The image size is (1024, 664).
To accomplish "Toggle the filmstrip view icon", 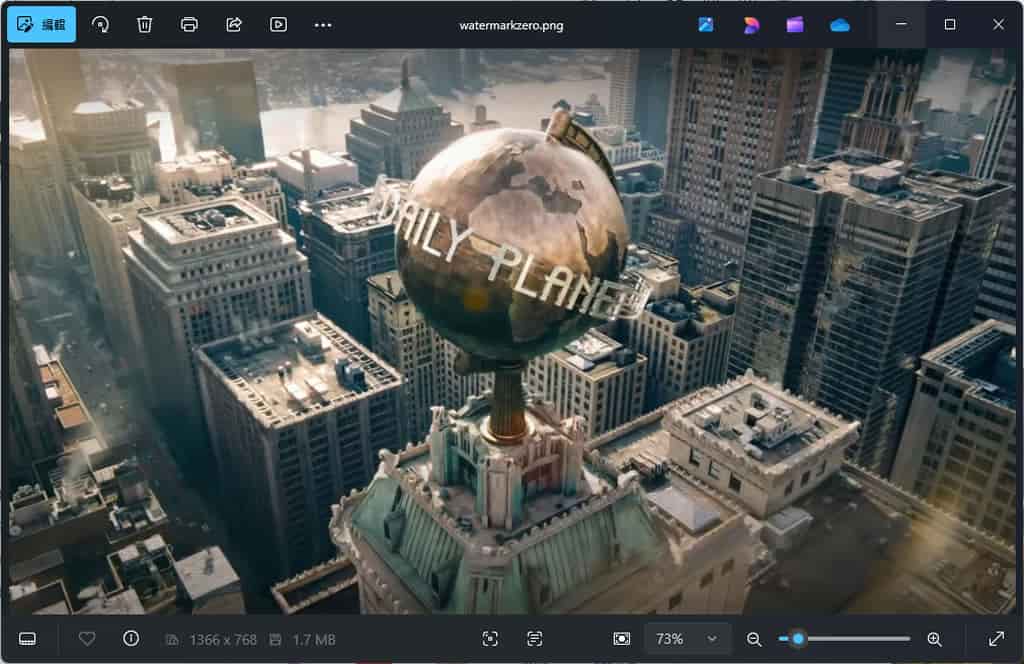I will pos(27,639).
